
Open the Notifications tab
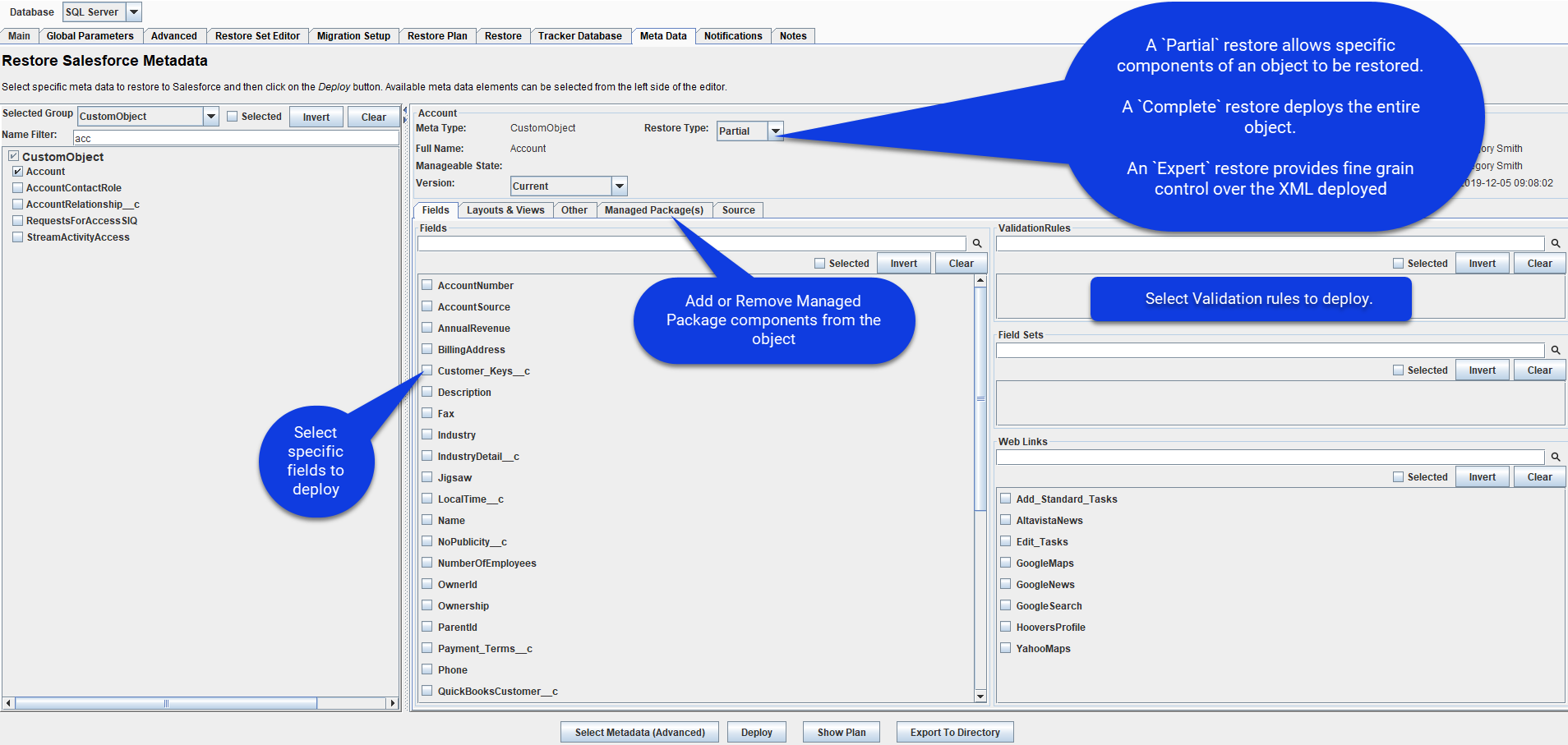pos(733,36)
